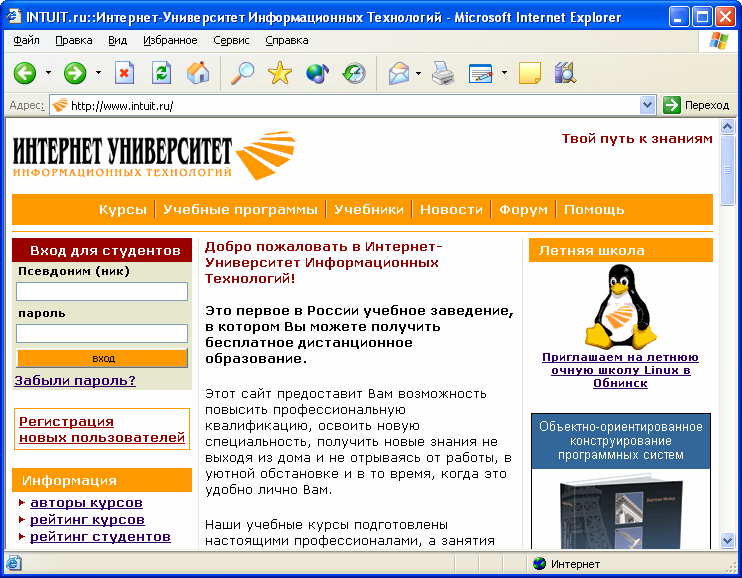The image size is (742, 578).
Task: Expand the Forward button history dropdown
Action: (98, 73)
